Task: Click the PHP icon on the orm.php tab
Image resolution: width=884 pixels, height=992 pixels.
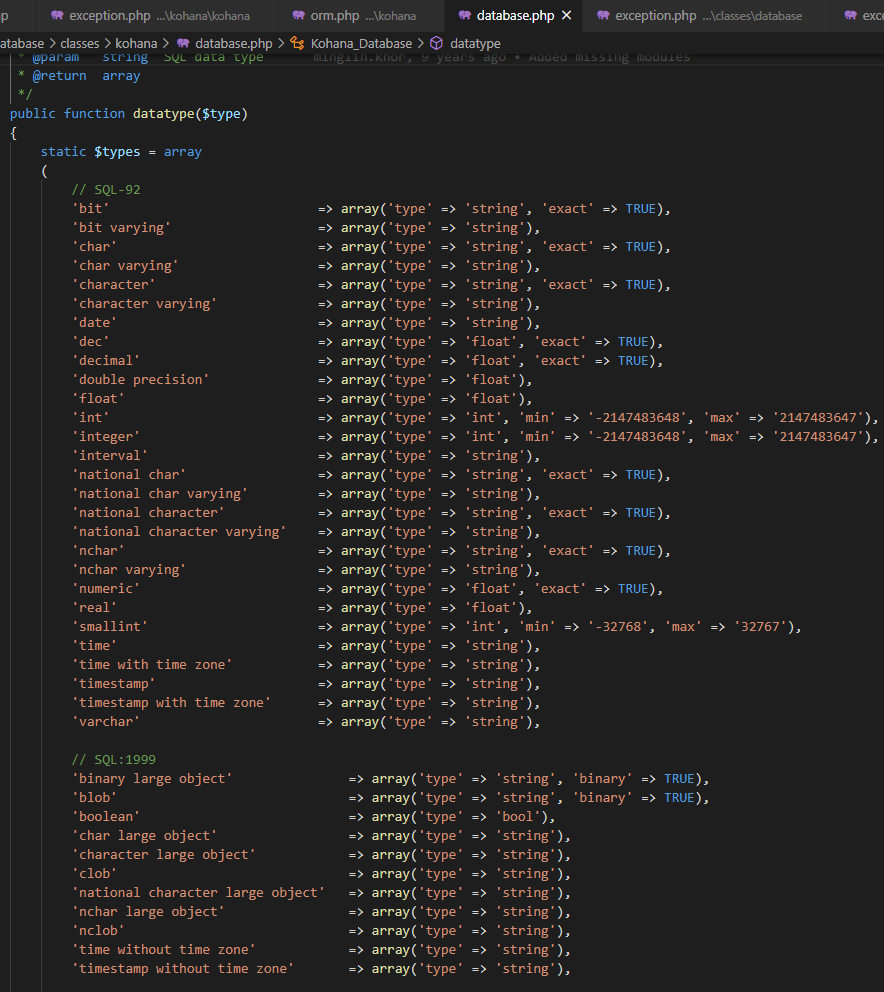Action: click(x=300, y=16)
